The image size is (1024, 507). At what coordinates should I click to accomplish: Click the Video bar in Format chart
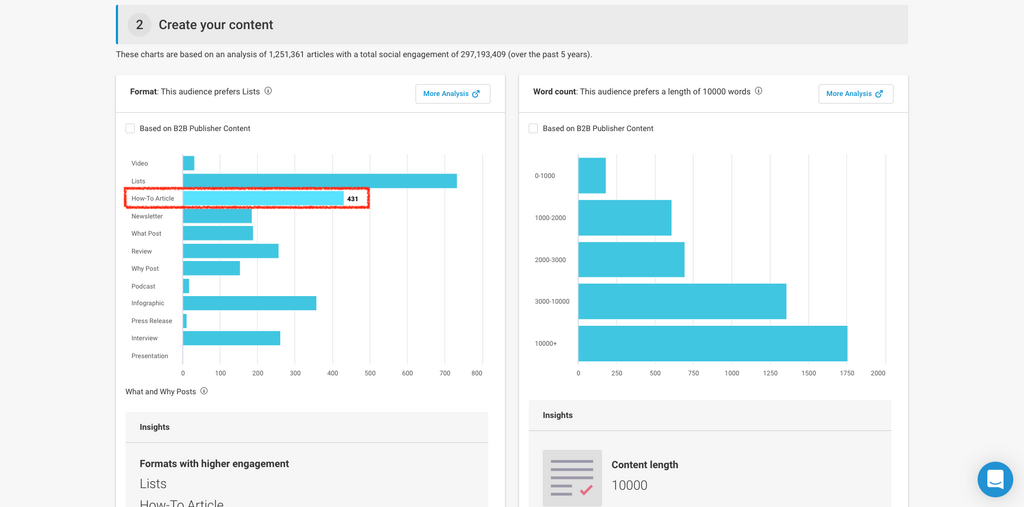coord(188,163)
